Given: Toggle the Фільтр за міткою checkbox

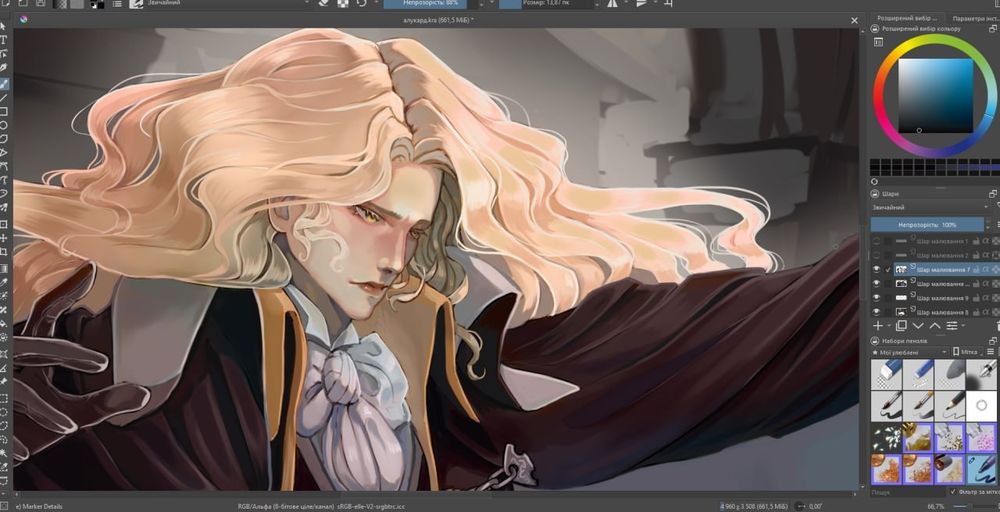Looking at the screenshot, I should point(953,492).
